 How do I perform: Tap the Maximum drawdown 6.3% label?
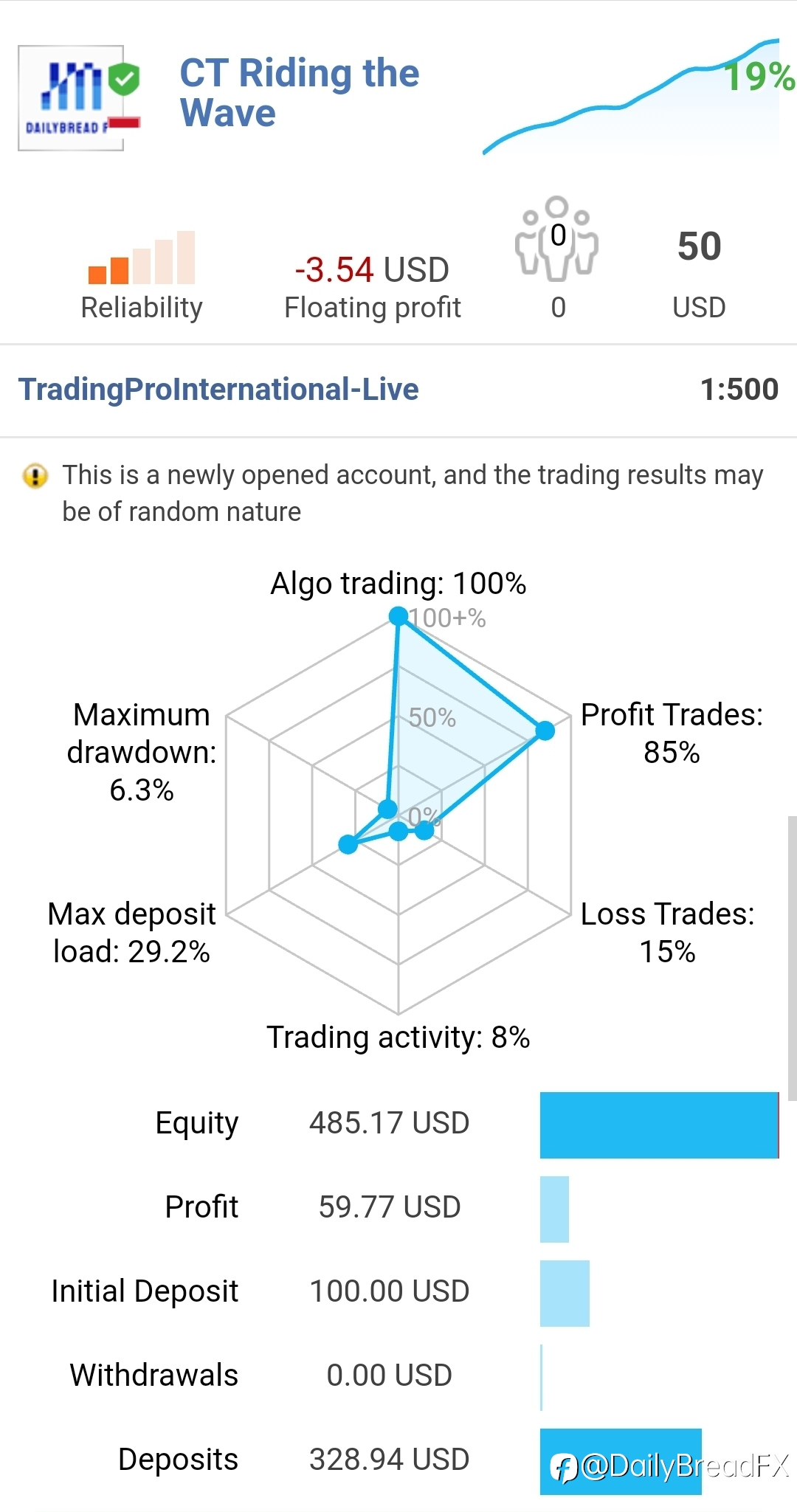coord(142,752)
